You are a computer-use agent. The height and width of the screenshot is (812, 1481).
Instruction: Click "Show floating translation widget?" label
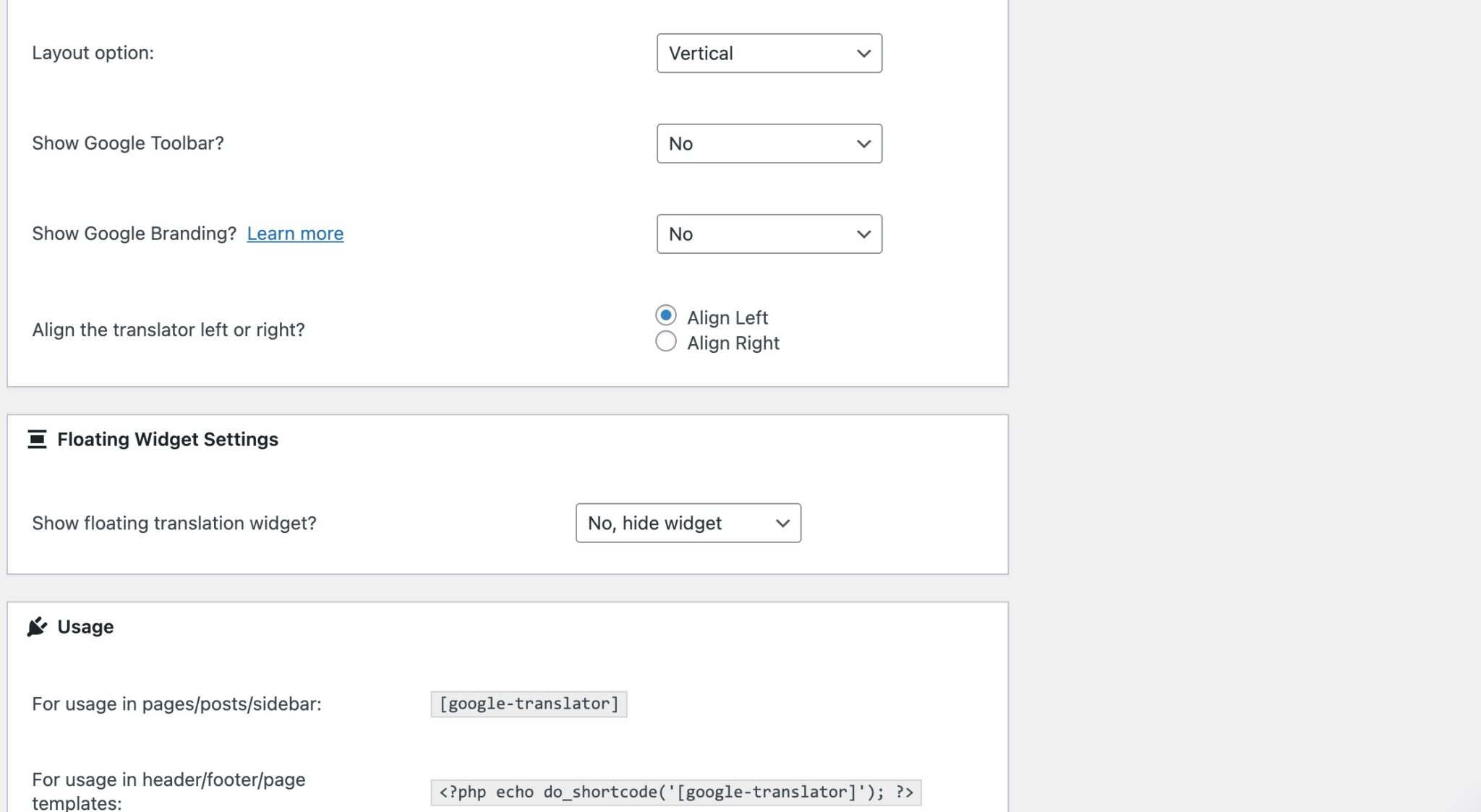[174, 523]
